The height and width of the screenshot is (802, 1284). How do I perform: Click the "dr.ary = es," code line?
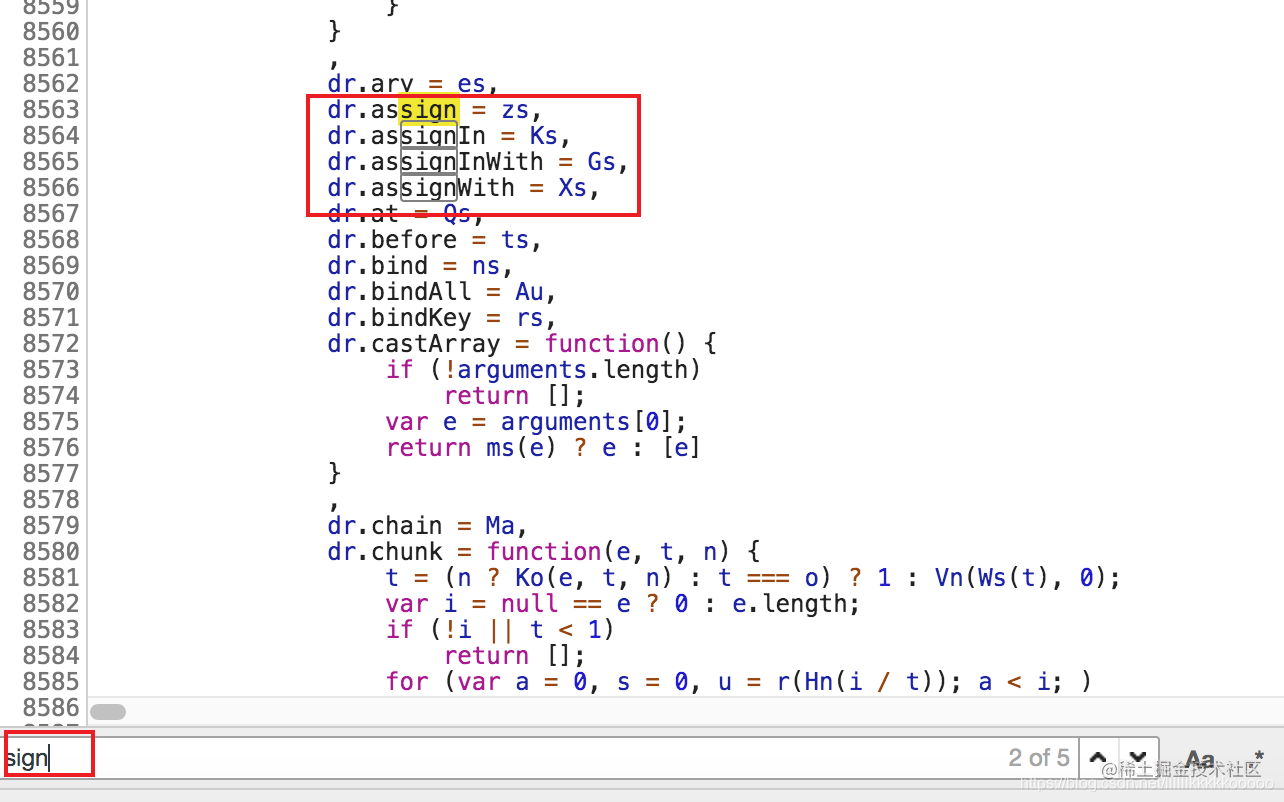(413, 84)
